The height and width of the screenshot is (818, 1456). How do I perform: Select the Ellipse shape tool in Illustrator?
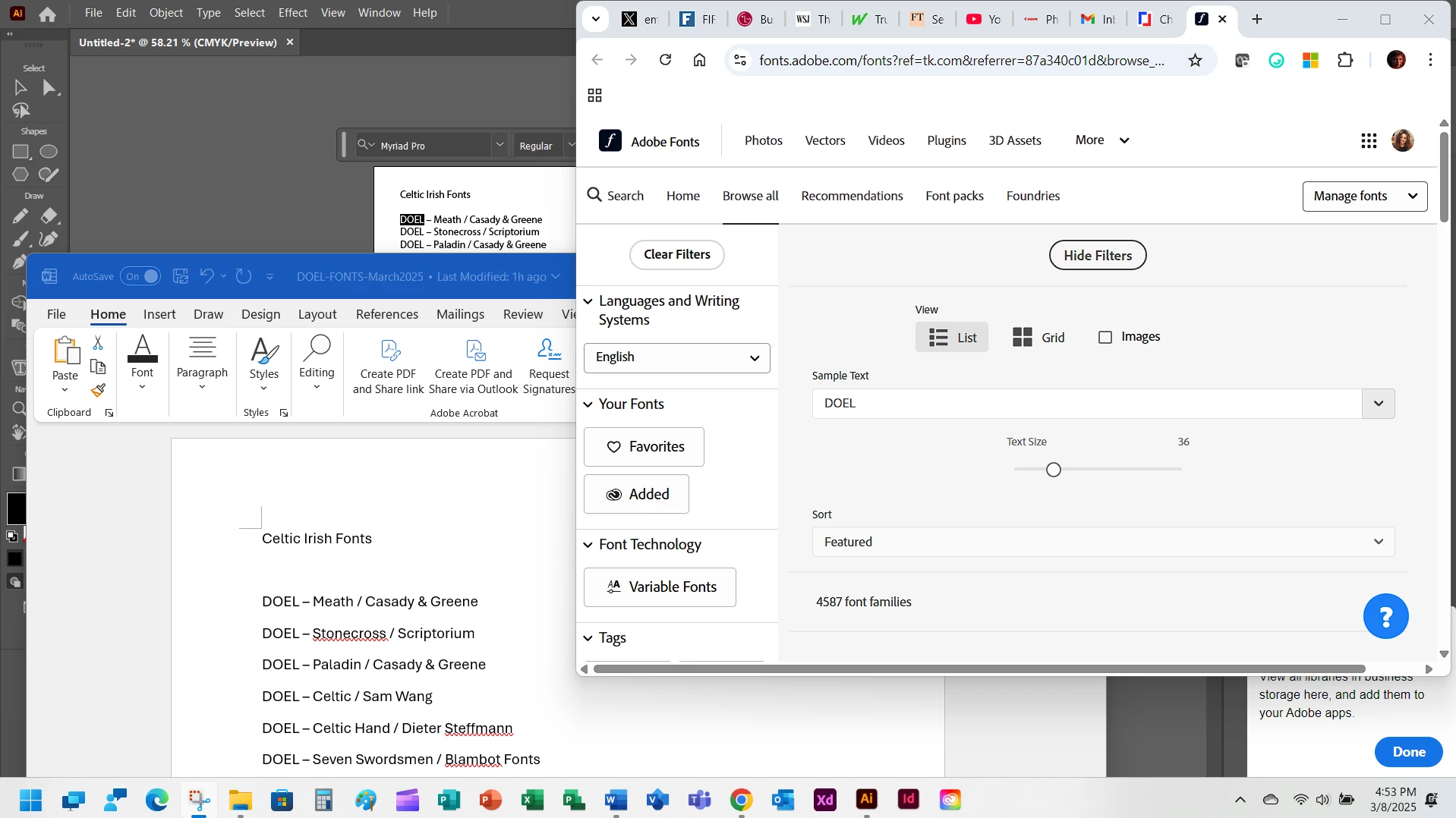(x=49, y=152)
